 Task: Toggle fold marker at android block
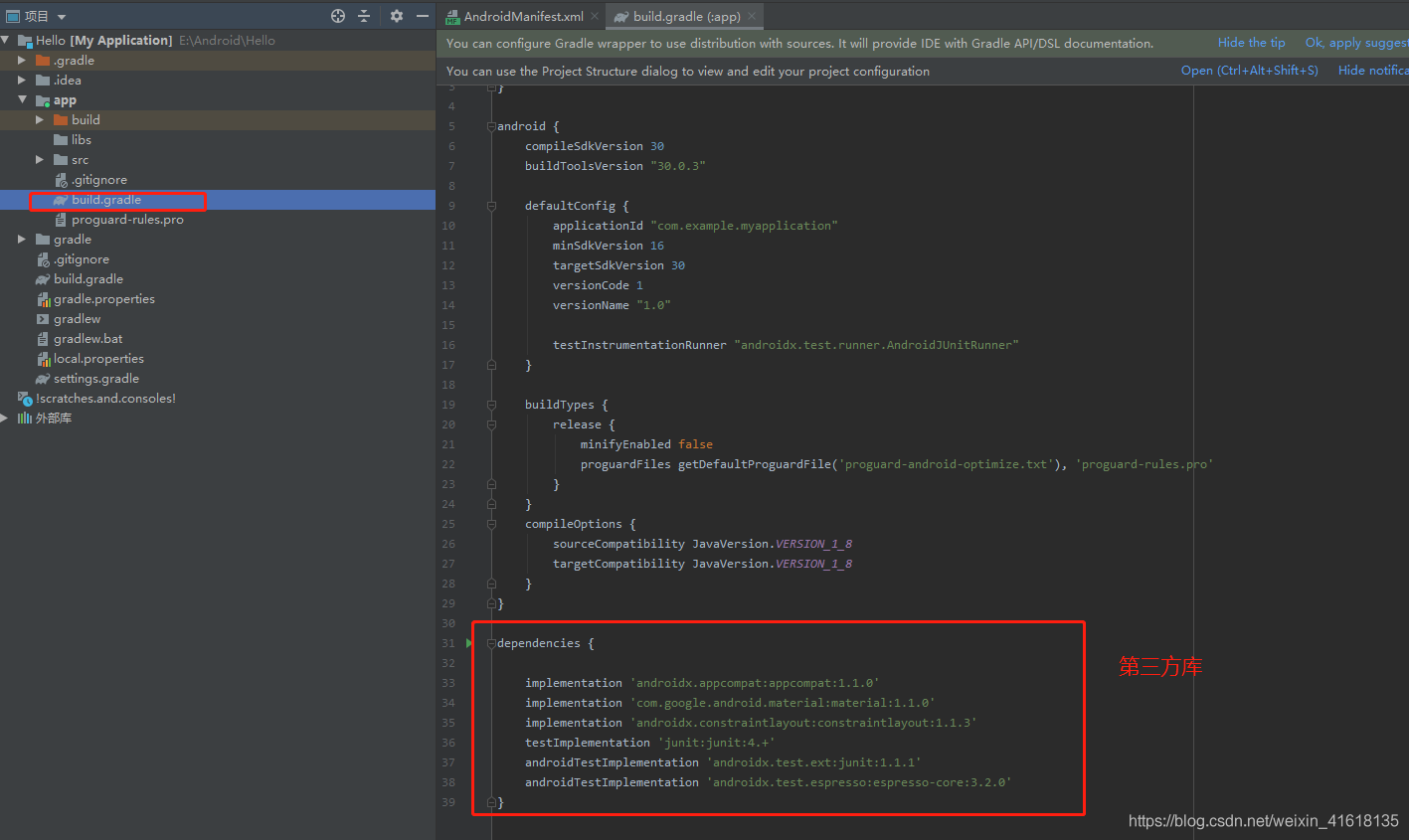[x=490, y=126]
